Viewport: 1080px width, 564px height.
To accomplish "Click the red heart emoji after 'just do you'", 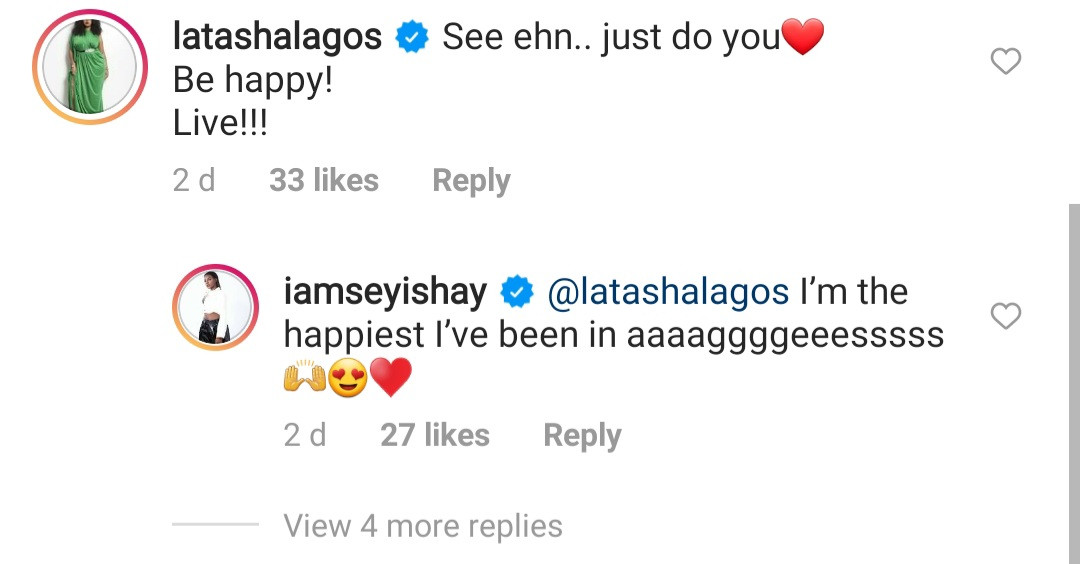I will [x=803, y=36].
